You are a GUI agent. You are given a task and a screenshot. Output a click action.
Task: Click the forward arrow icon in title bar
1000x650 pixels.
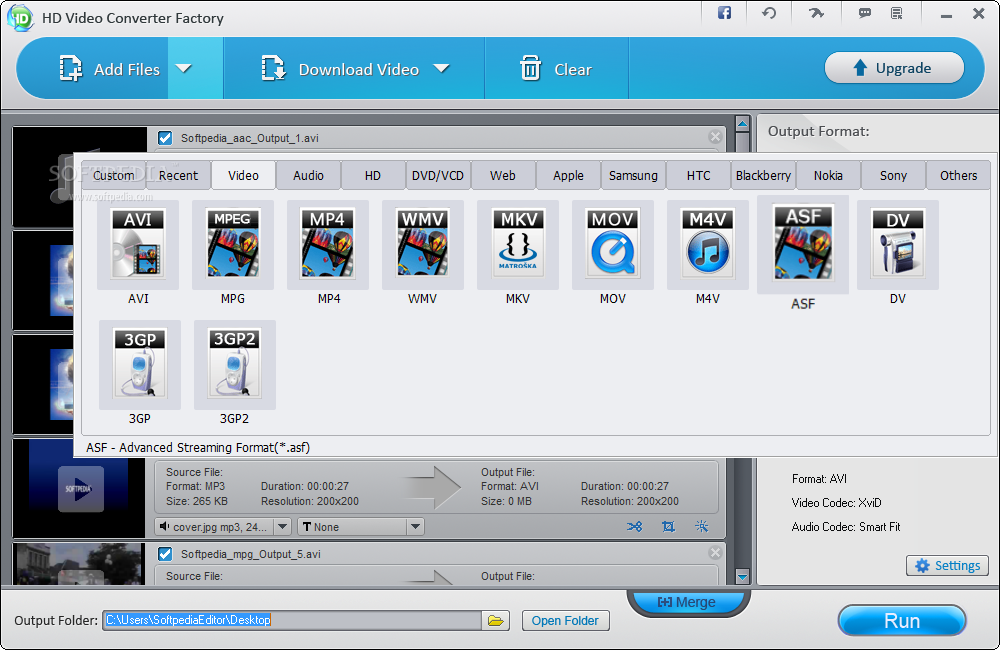816,13
